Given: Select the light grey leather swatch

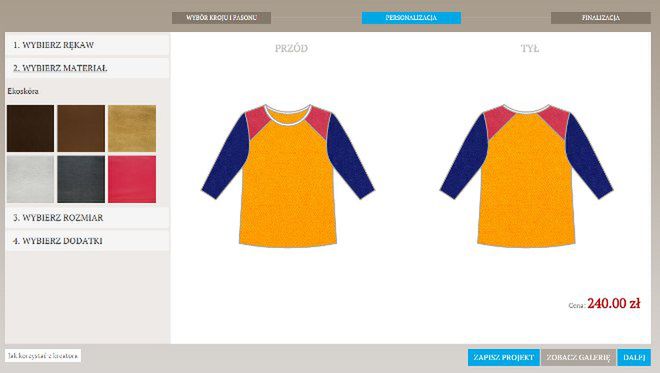Looking at the screenshot, I should click(30, 179).
